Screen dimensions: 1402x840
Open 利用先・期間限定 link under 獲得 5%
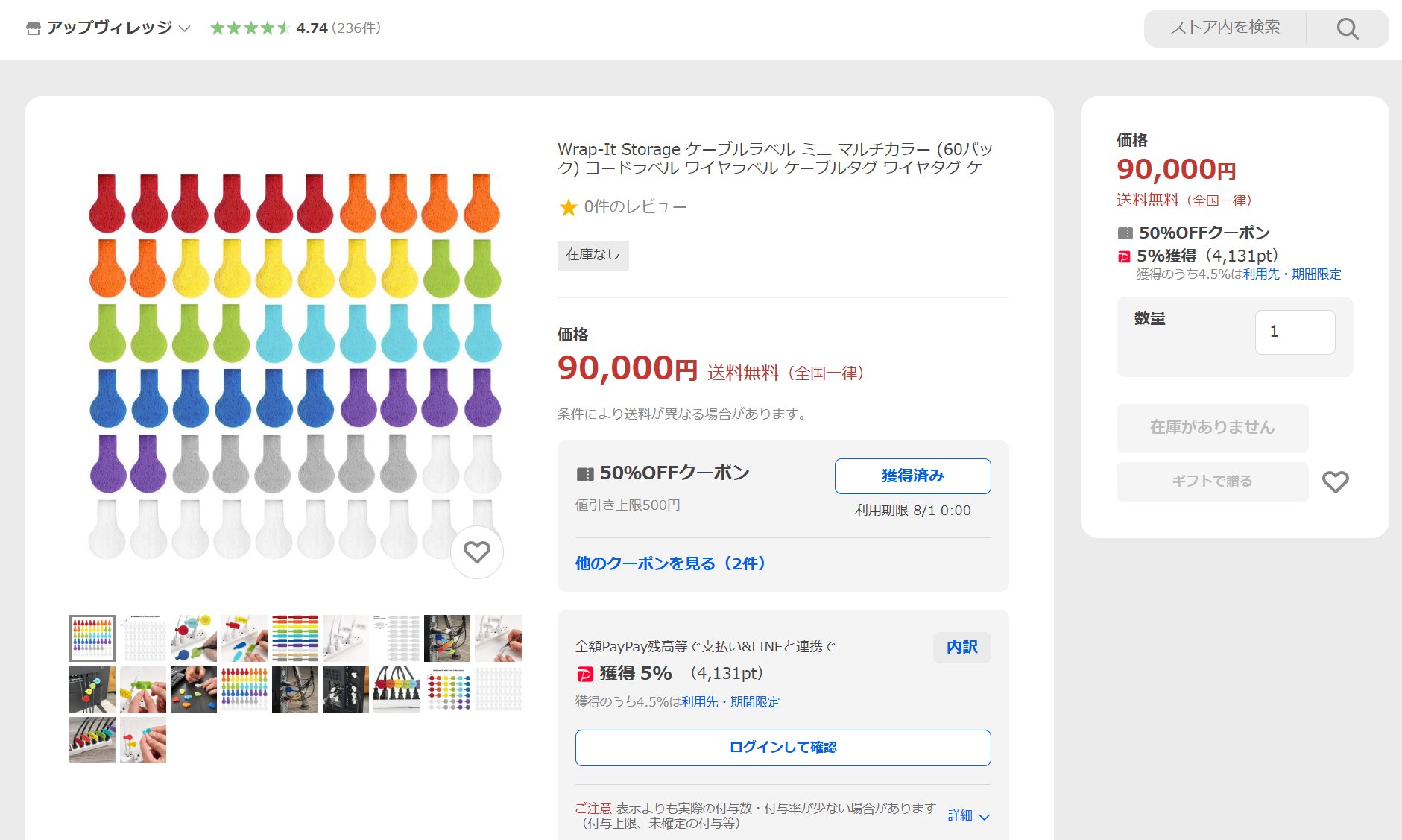pyautogui.click(x=730, y=702)
